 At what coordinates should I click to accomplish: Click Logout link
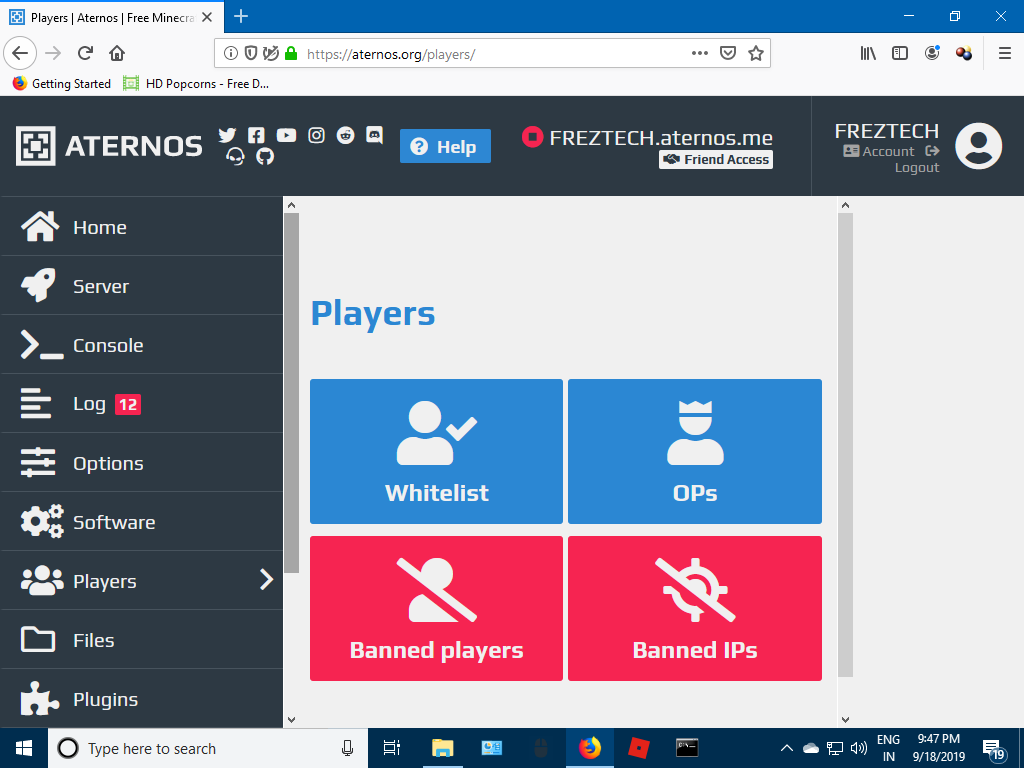click(917, 168)
